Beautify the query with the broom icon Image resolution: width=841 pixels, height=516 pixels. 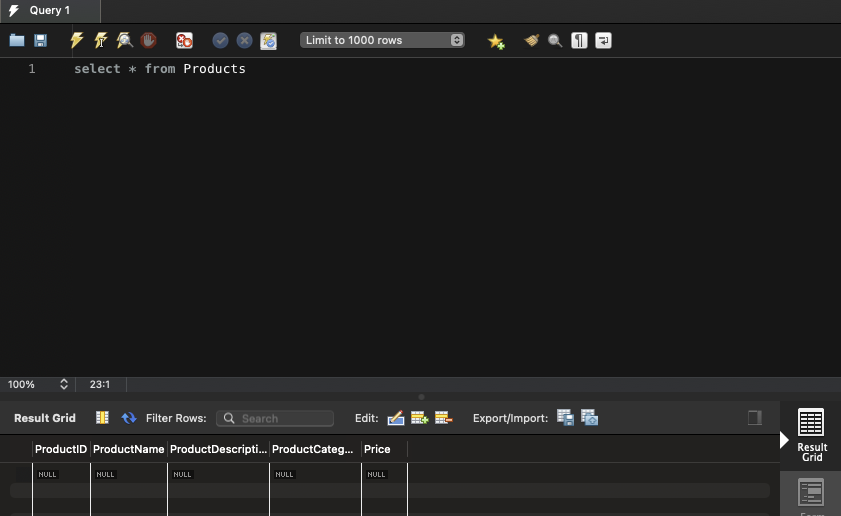point(531,41)
